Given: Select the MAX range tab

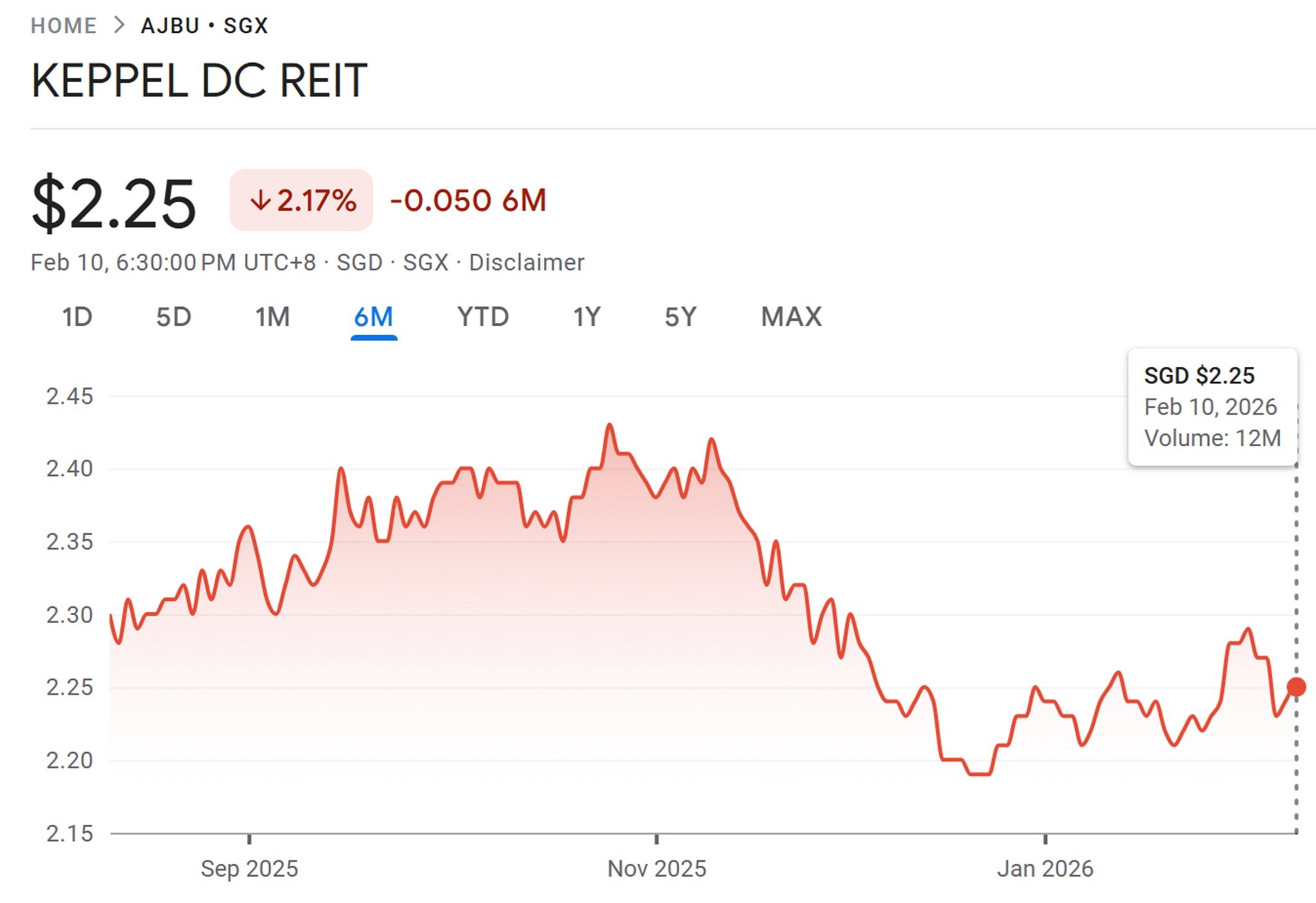Looking at the screenshot, I should coord(791,317).
